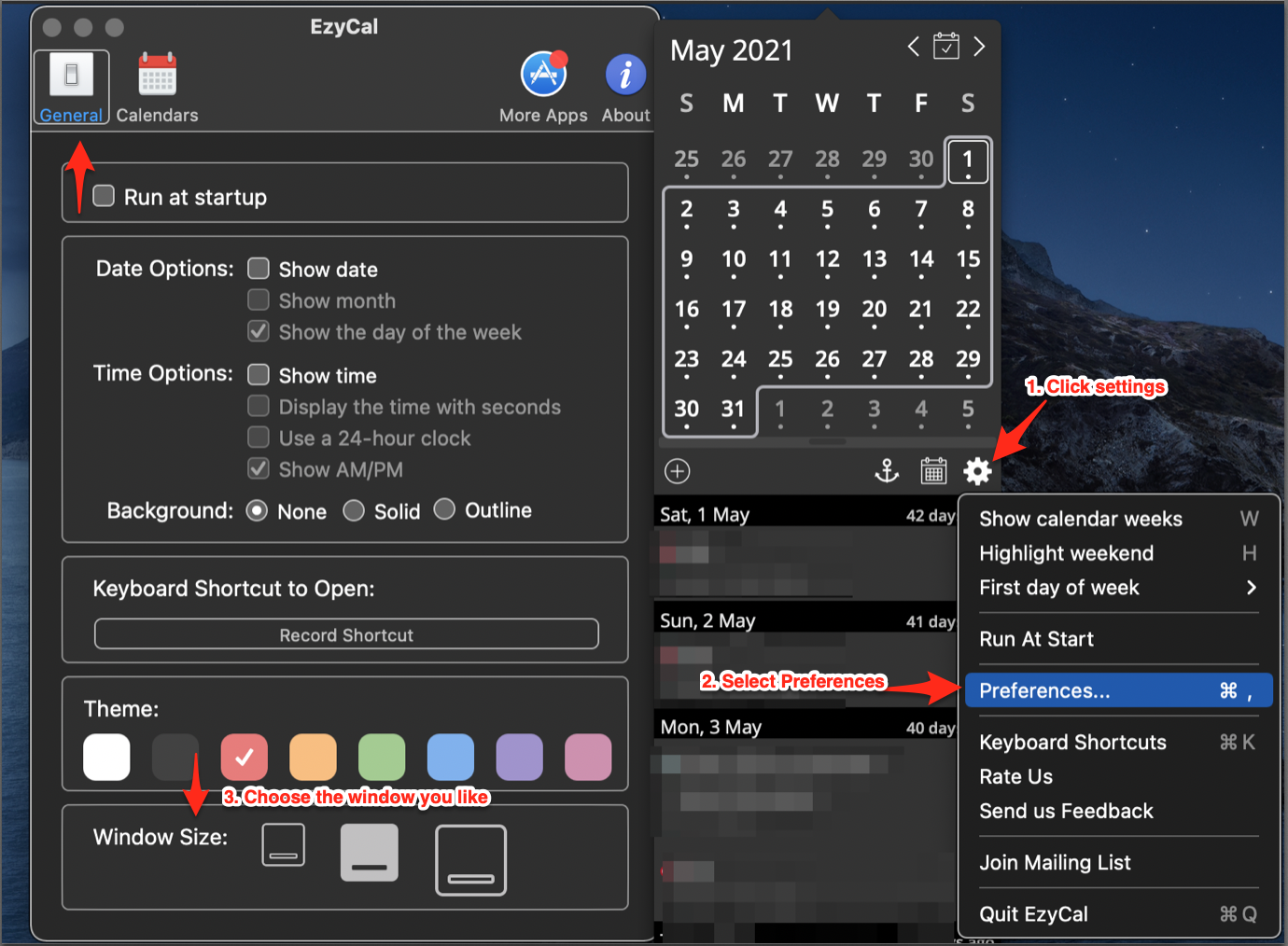The height and width of the screenshot is (946, 1288).
Task: Click the anchor pin icon
Action: pyautogui.click(x=887, y=471)
